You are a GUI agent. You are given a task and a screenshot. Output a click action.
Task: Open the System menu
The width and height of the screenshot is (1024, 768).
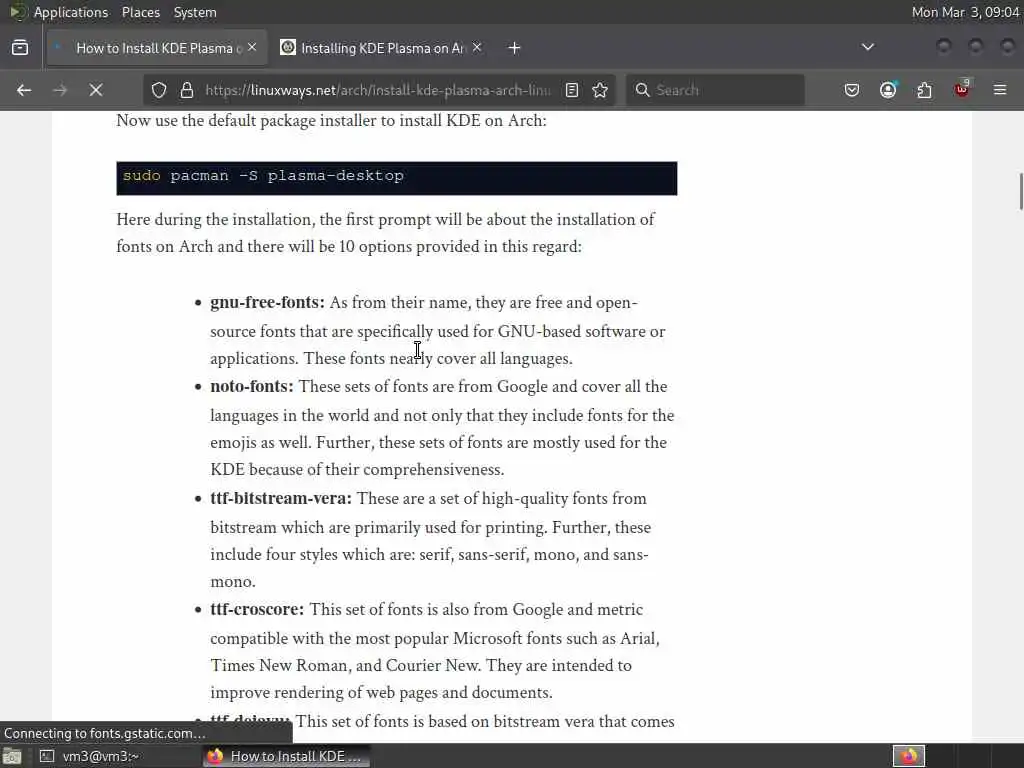coord(195,12)
